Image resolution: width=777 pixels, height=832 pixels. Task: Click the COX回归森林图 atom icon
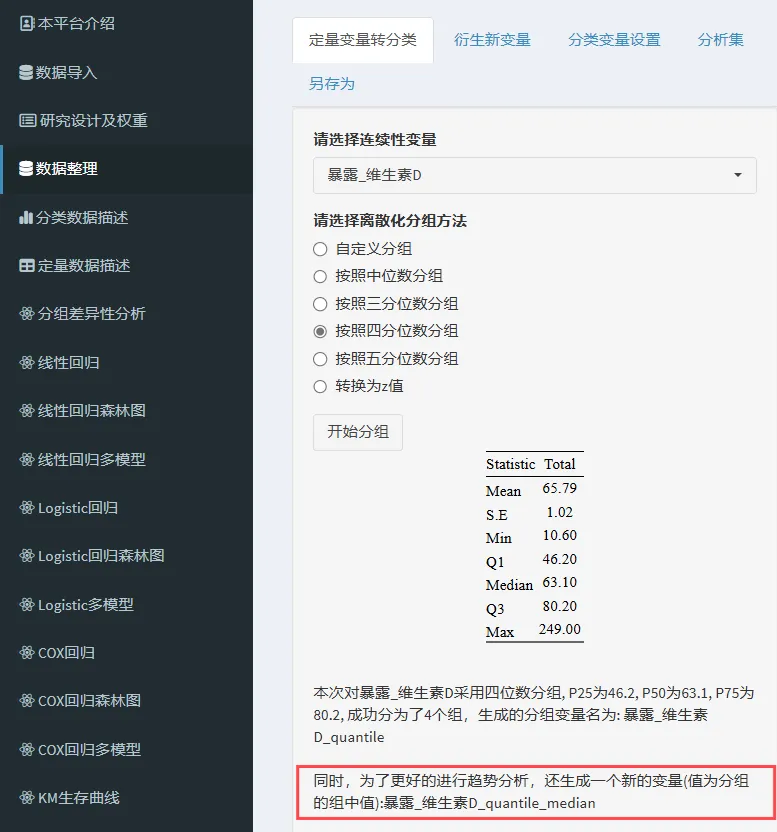pyautogui.click(x=27, y=700)
